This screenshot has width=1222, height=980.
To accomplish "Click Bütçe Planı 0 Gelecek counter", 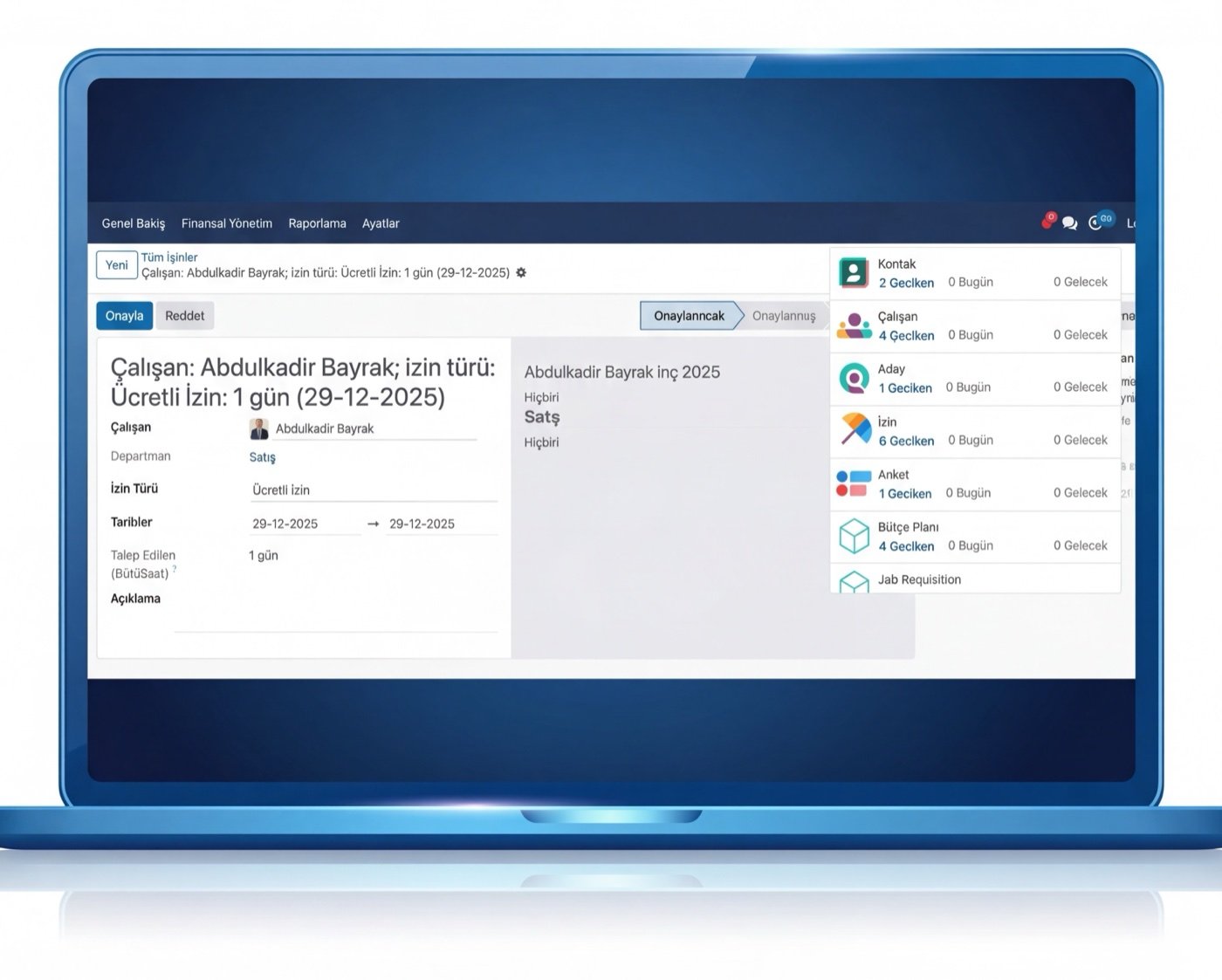I will click(x=1081, y=545).
